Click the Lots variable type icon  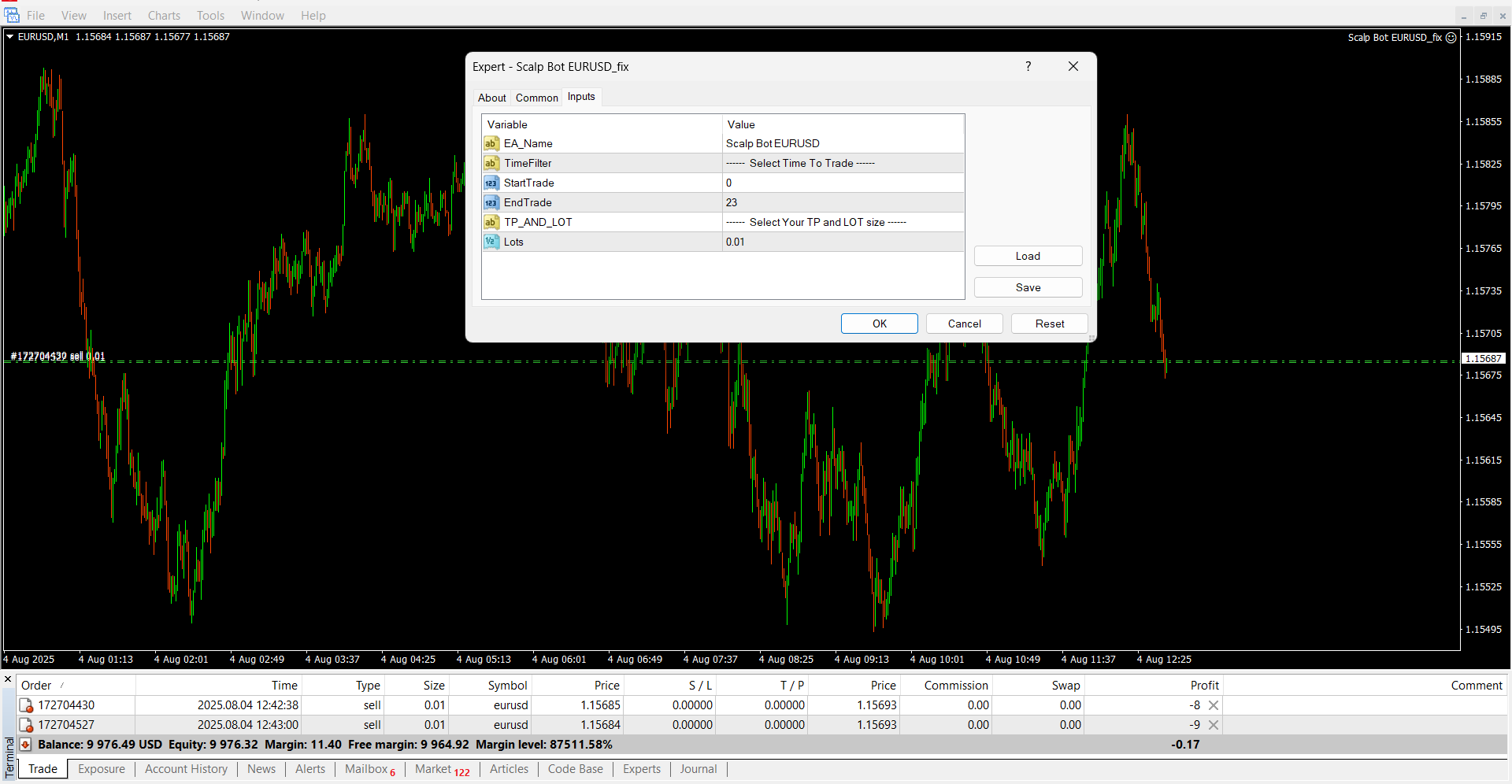point(491,242)
